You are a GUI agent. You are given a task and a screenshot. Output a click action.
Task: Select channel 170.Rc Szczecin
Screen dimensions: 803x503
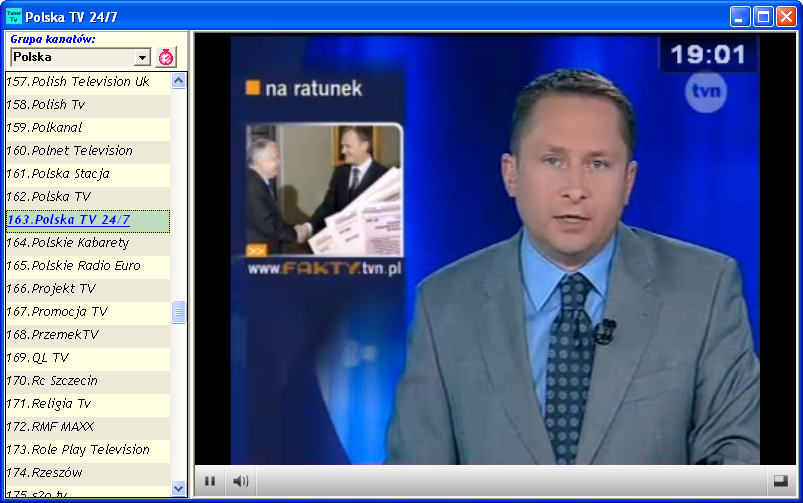coord(88,381)
